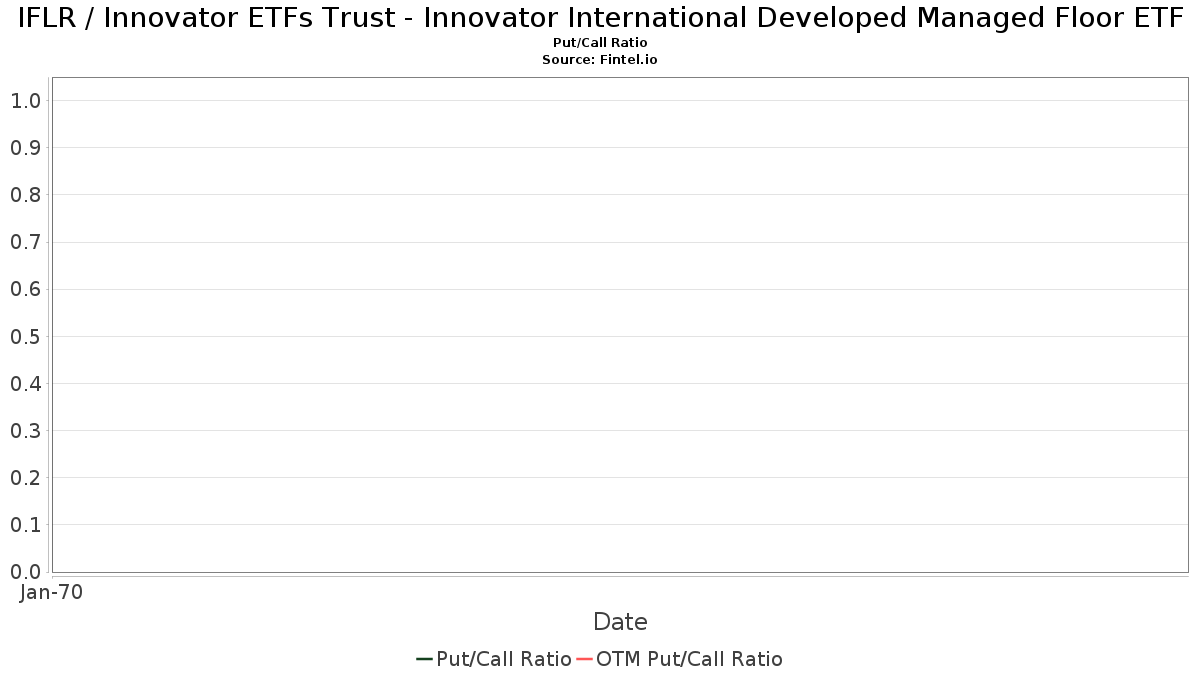This screenshot has height=675, width=1200.
Task: Click the Date axis title
Action: pos(620,622)
